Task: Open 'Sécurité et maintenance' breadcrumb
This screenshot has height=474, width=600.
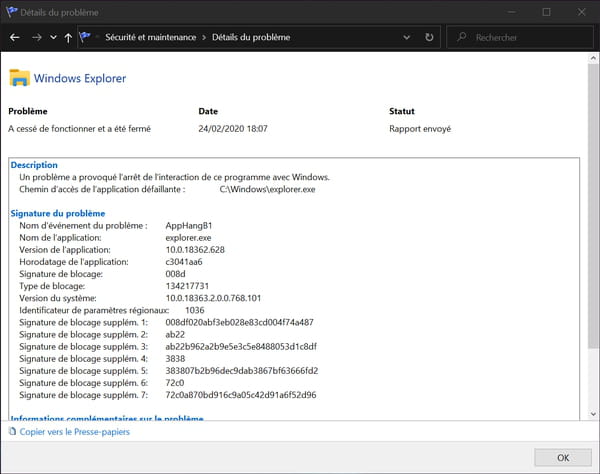Action: tap(151, 37)
